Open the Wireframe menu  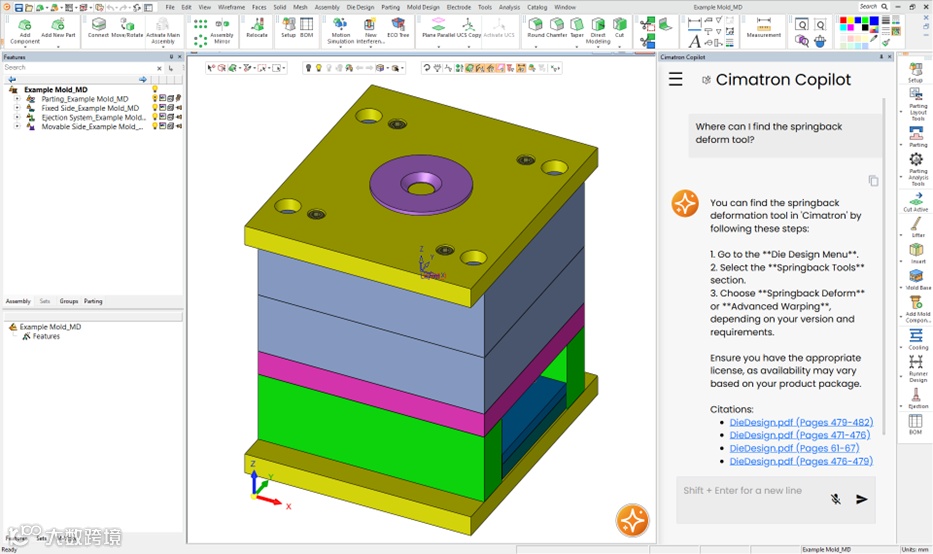pos(231,7)
